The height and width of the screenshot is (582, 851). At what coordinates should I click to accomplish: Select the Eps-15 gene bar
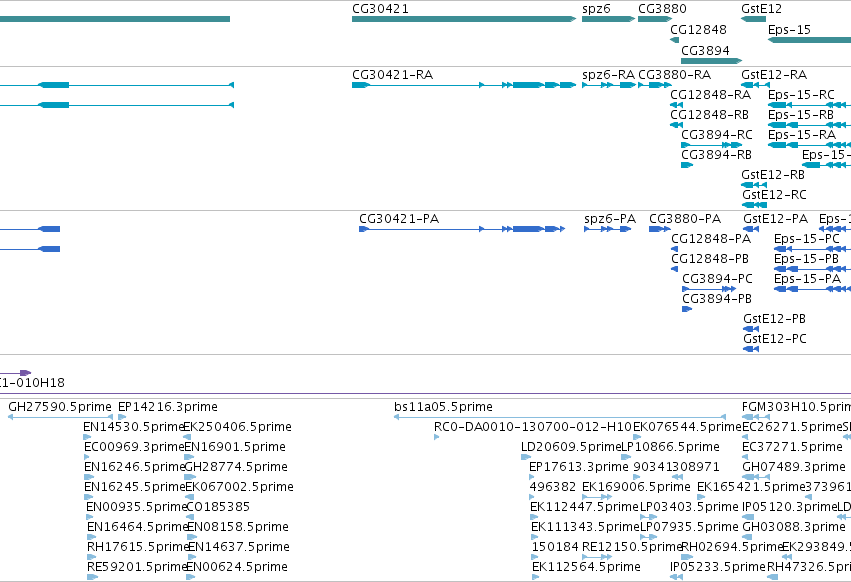pos(809,40)
